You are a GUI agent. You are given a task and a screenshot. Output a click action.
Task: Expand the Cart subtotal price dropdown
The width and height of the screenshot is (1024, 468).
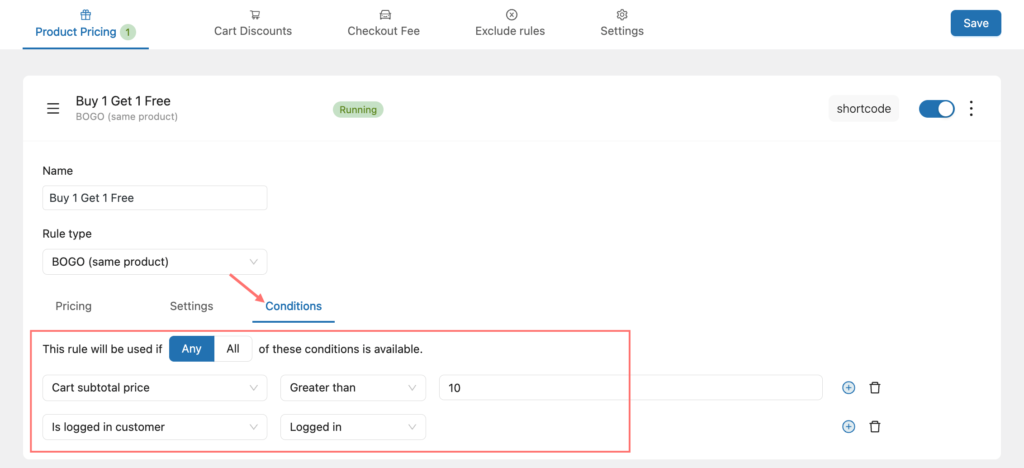(x=155, y=388)
